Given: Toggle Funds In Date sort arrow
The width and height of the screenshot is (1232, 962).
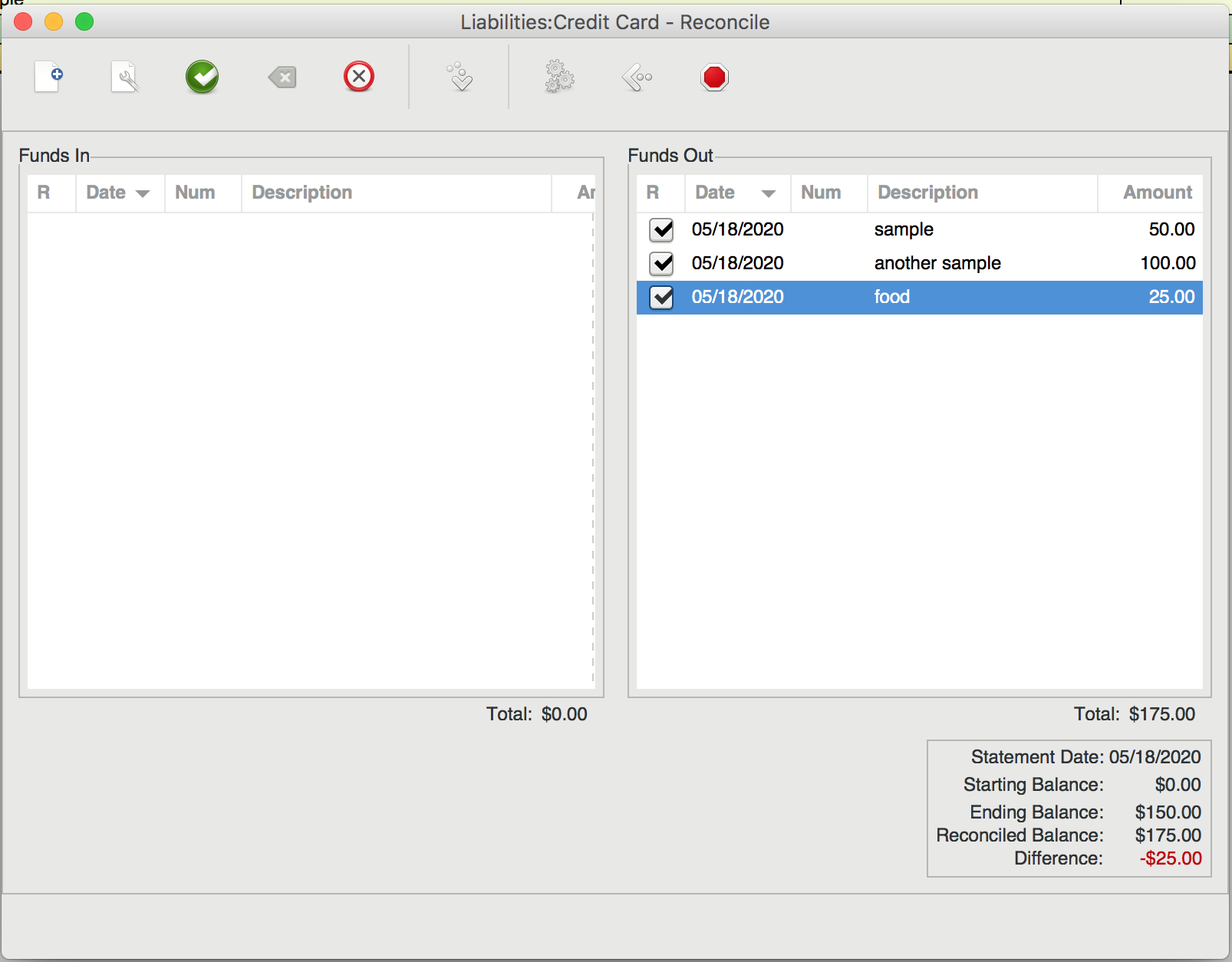Looking at the screenshot, I should point(143,193).
